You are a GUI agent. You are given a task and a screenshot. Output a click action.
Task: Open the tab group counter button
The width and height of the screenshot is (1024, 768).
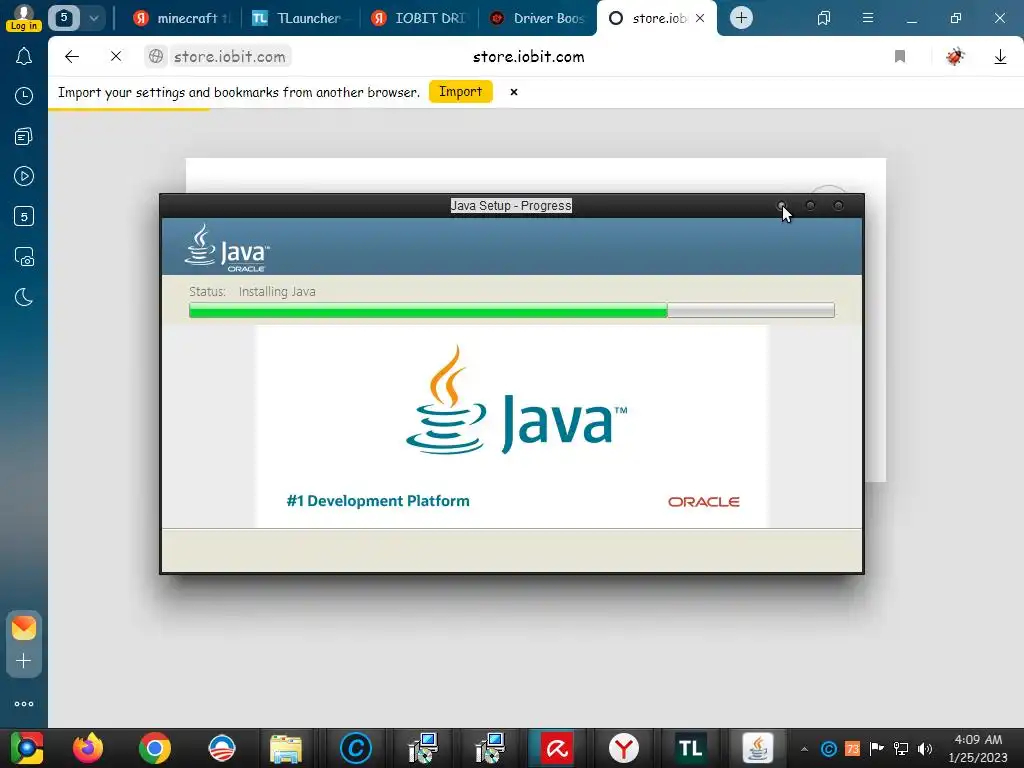[64, 18]
